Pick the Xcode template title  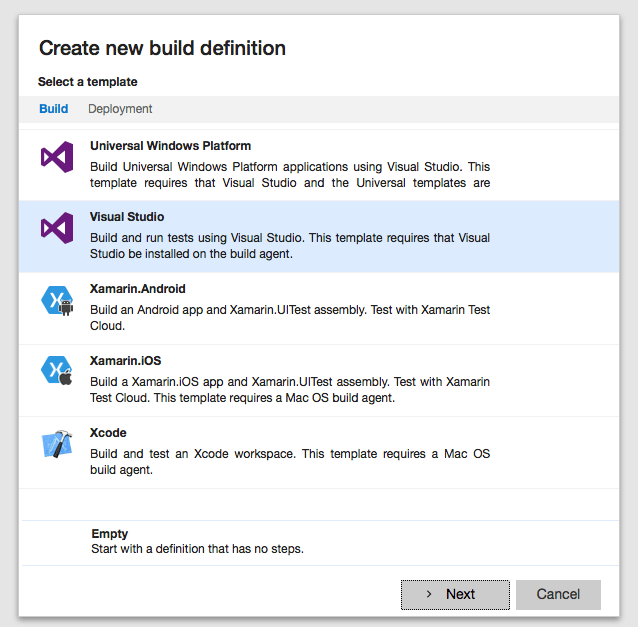tap(108, 433)
